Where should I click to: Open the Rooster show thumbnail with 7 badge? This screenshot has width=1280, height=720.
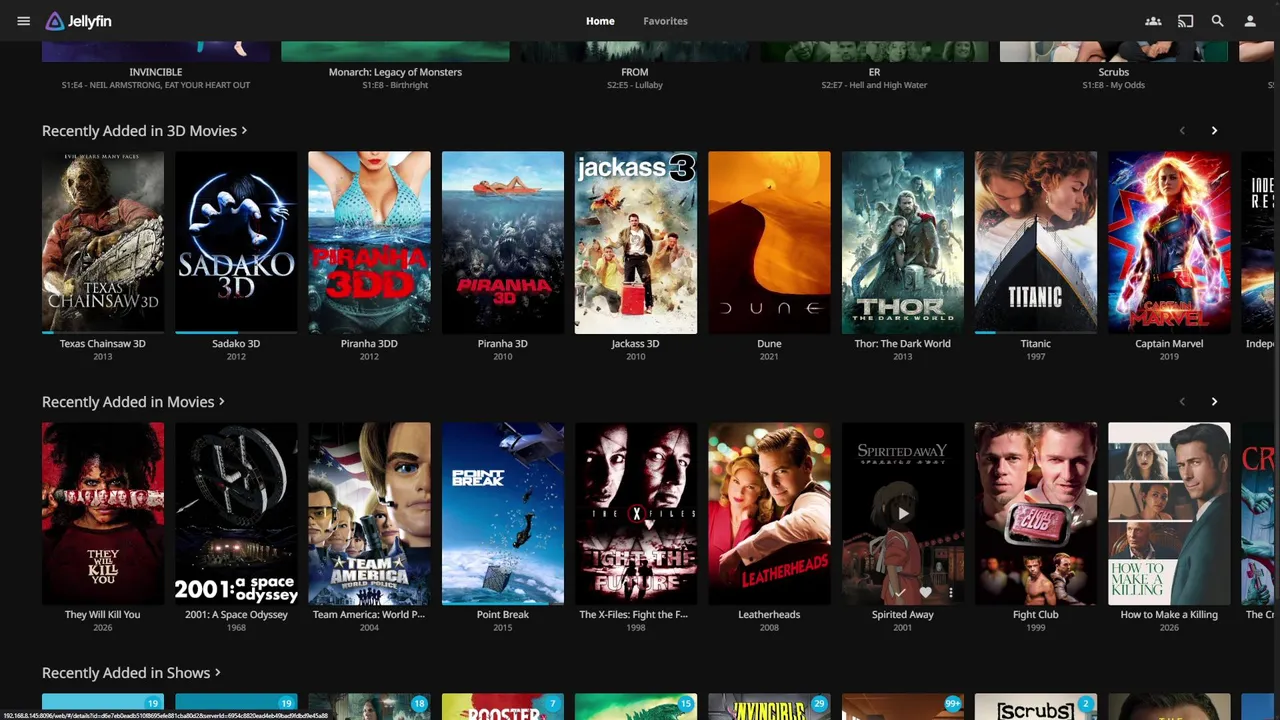(x=502, y=706)
